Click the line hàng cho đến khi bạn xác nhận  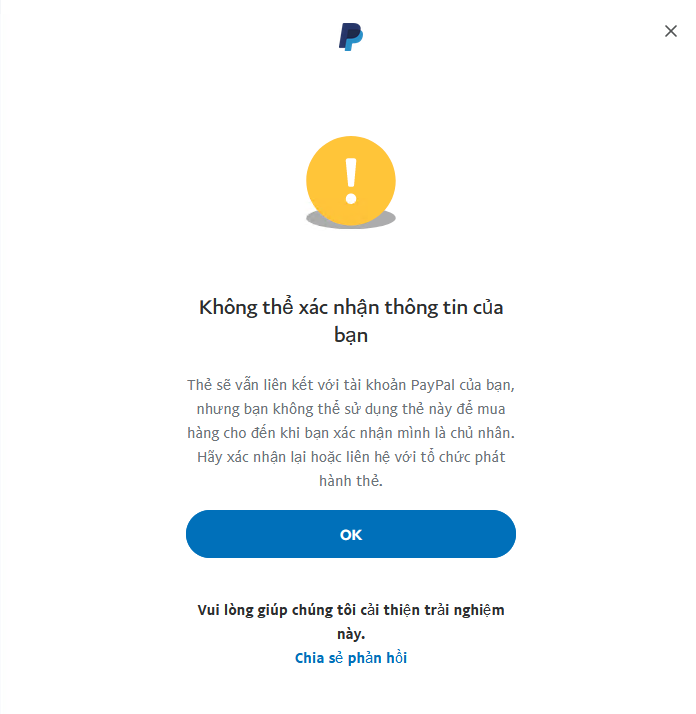pyautogui.click(x=351, y=433)
